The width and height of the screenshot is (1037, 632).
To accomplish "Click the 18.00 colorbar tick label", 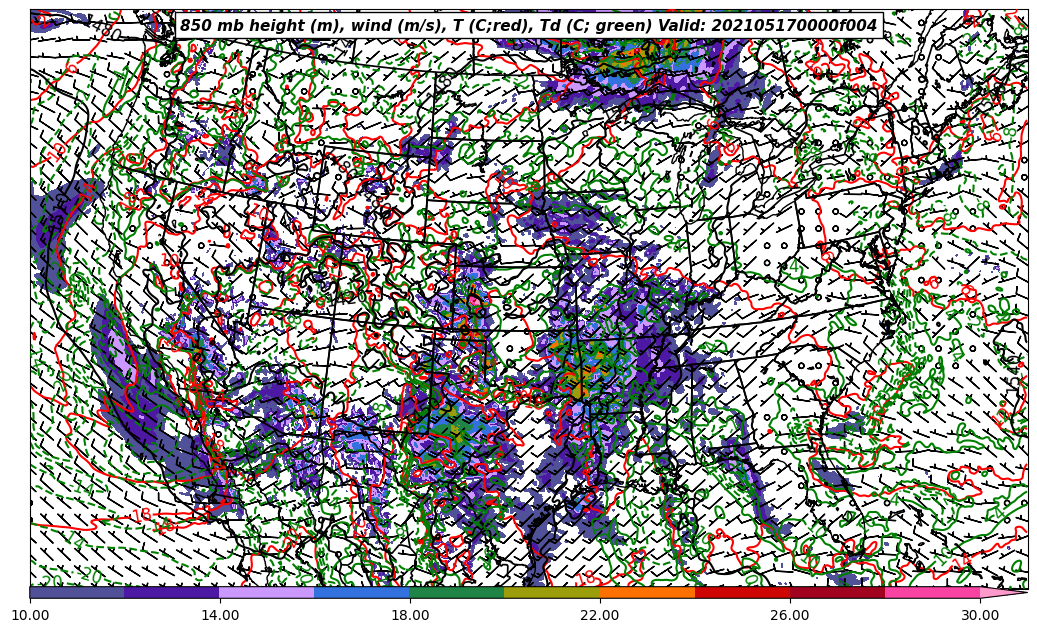I will coord(410,615).
